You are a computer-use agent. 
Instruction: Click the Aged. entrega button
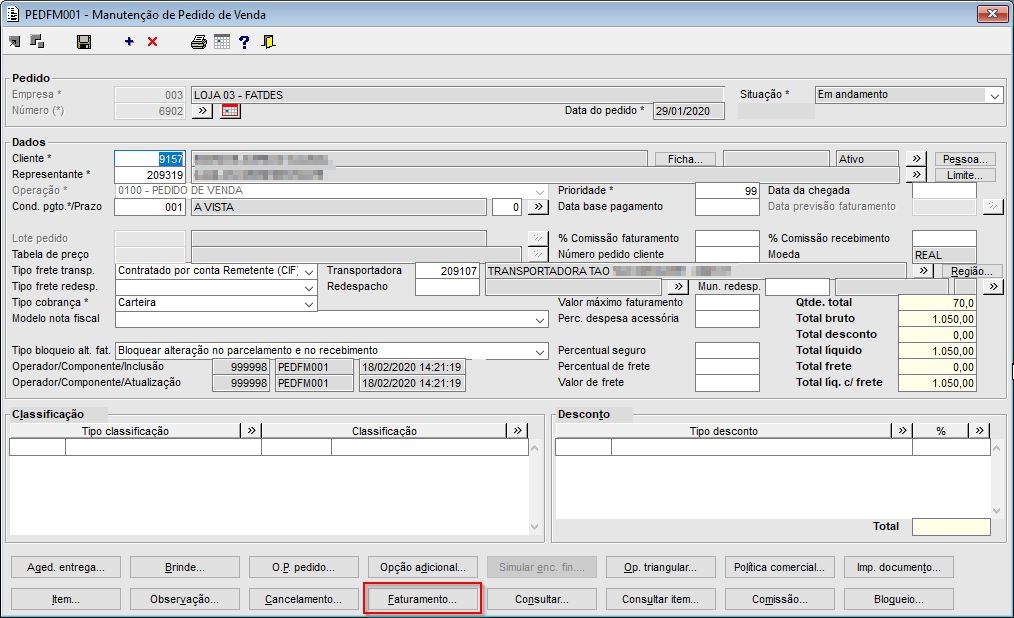pyautogui.click(x=66, y=567)
